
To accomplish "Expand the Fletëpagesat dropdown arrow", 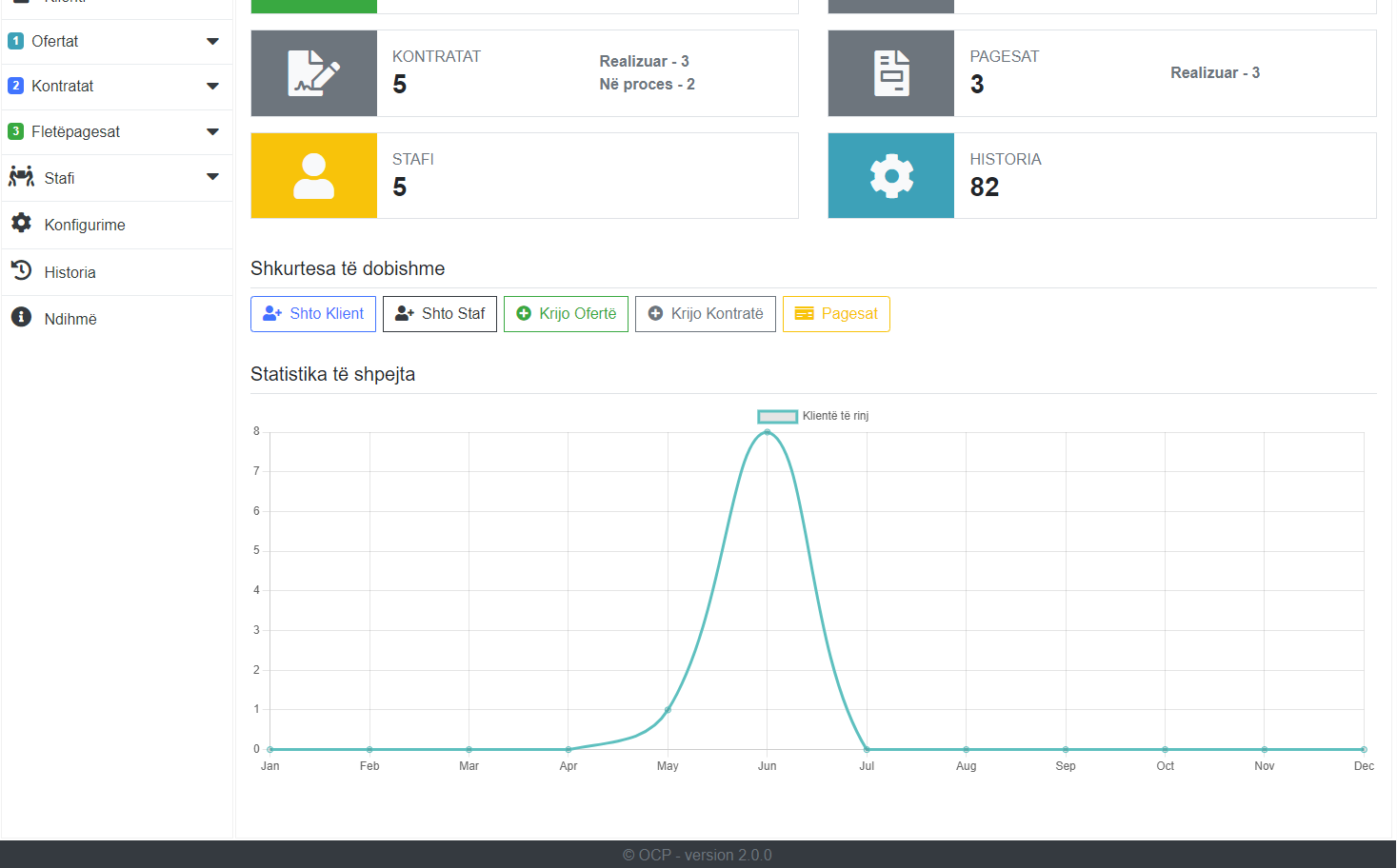I will point(212,131).
